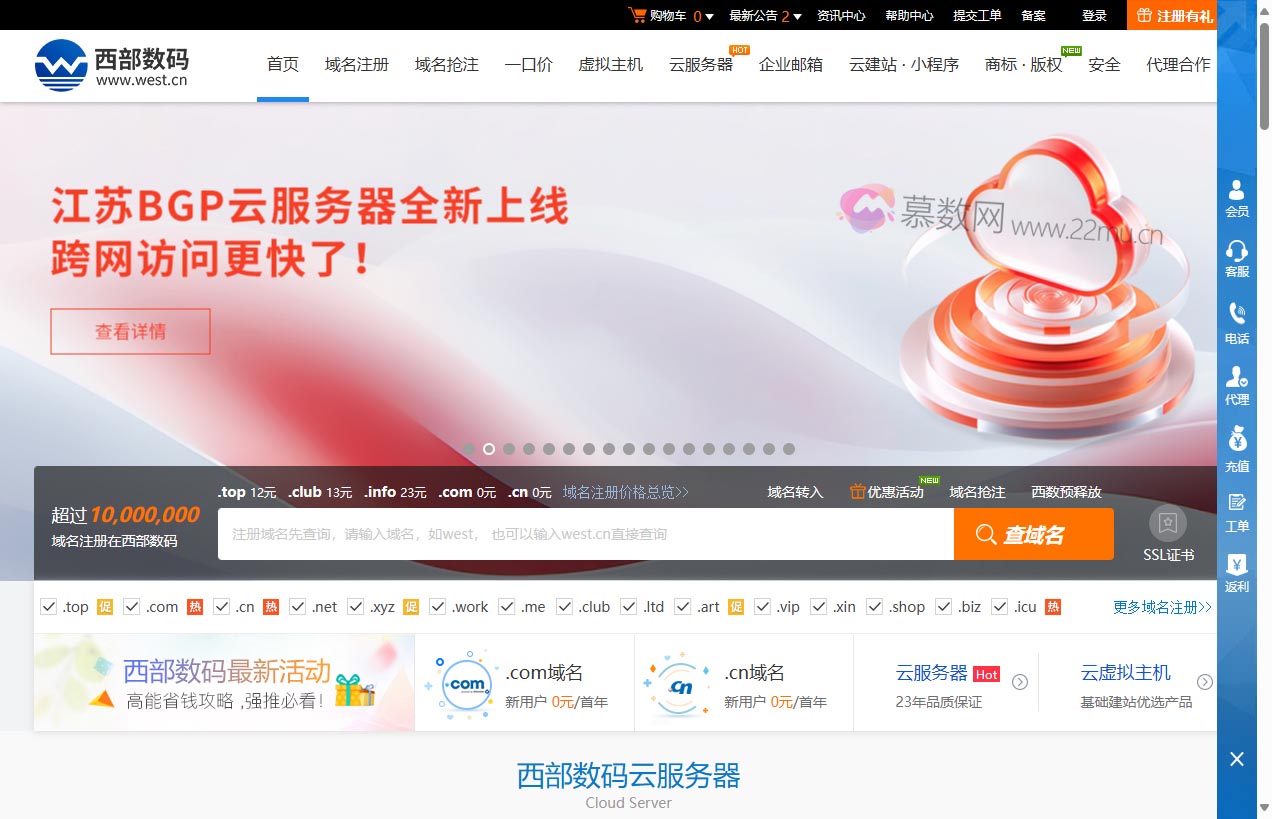Disable the .vip extension checkbox
1272x819 pixels.
click(761, 606)
